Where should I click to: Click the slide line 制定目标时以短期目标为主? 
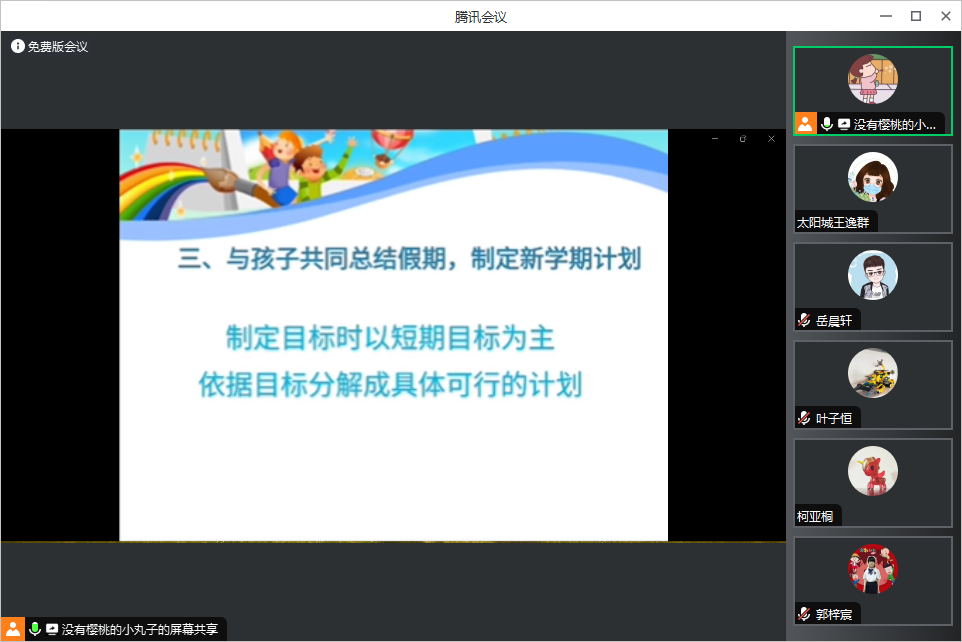(x=390, y=338)
